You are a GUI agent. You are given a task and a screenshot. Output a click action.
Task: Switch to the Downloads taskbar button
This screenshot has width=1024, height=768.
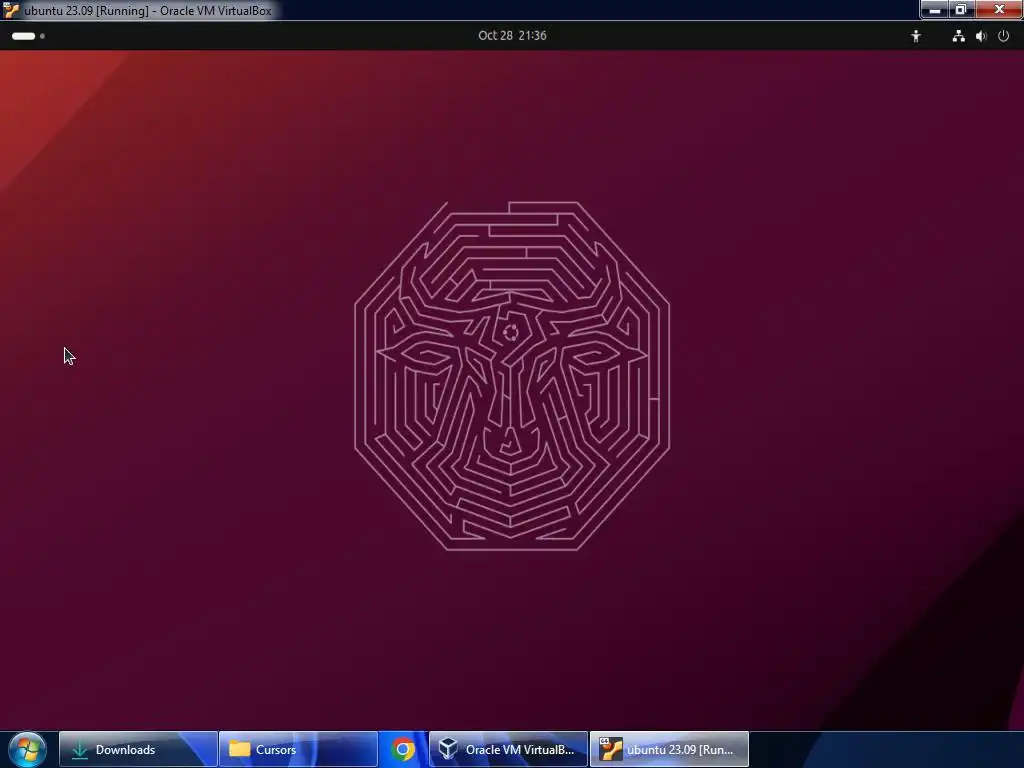tap(138, 749)
